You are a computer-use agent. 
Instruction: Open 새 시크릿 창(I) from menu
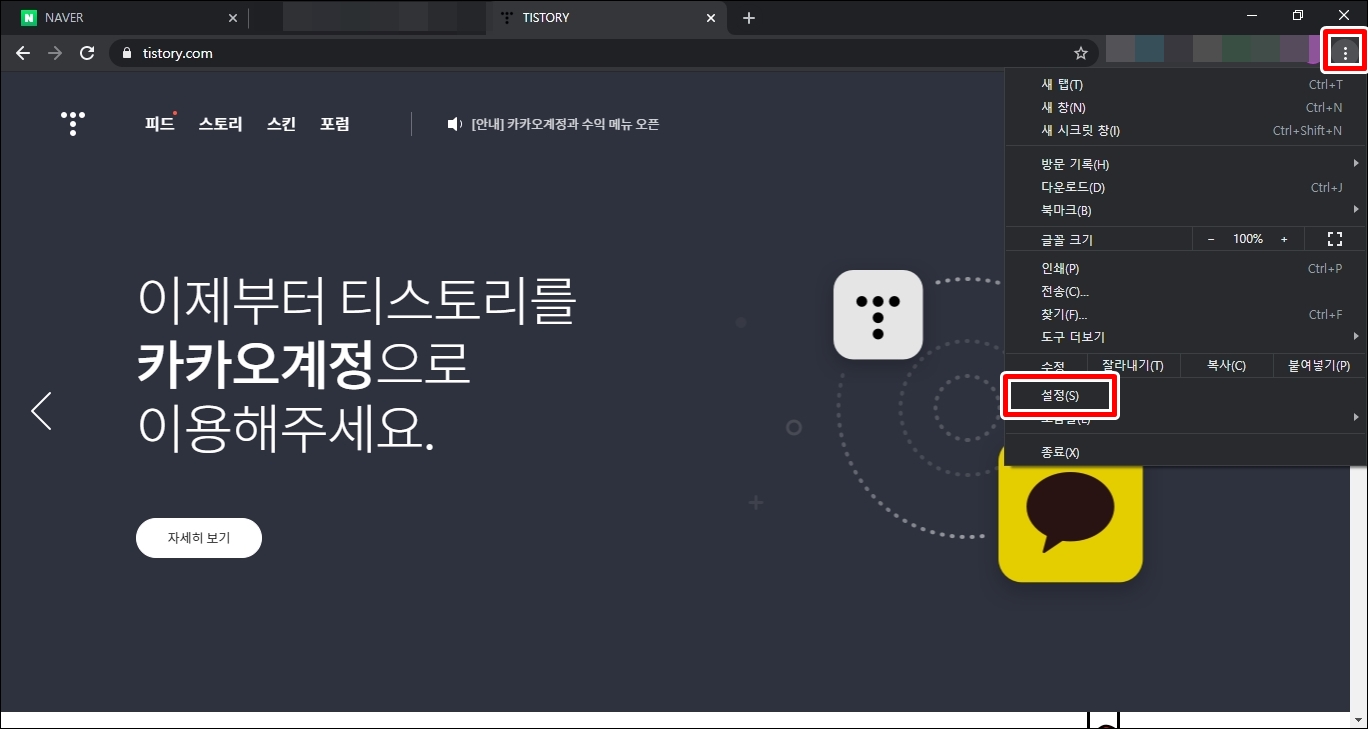pos(1186,130)
